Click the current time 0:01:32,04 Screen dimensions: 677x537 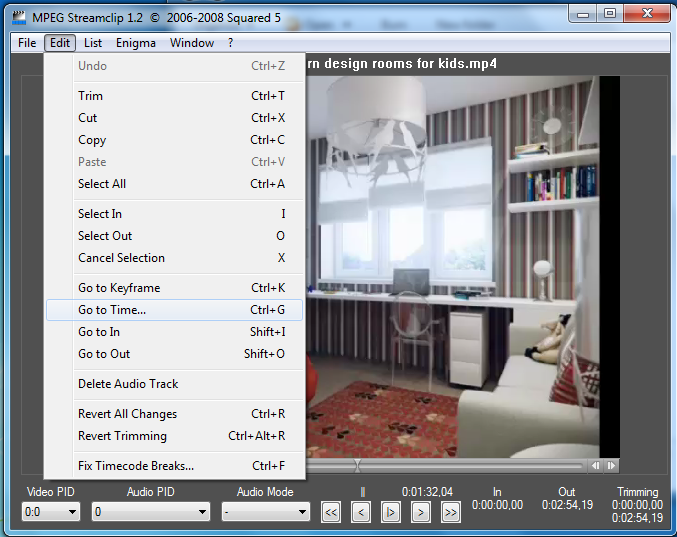coord(427,492)
